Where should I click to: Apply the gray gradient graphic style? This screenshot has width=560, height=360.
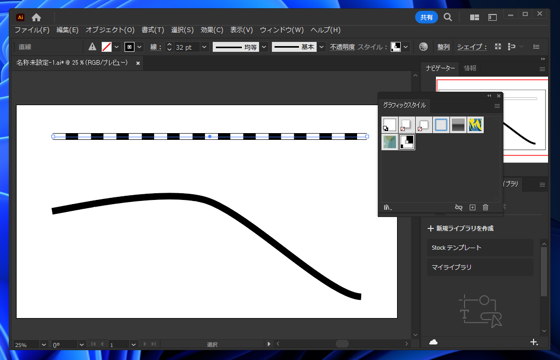[x=458, y=125]
